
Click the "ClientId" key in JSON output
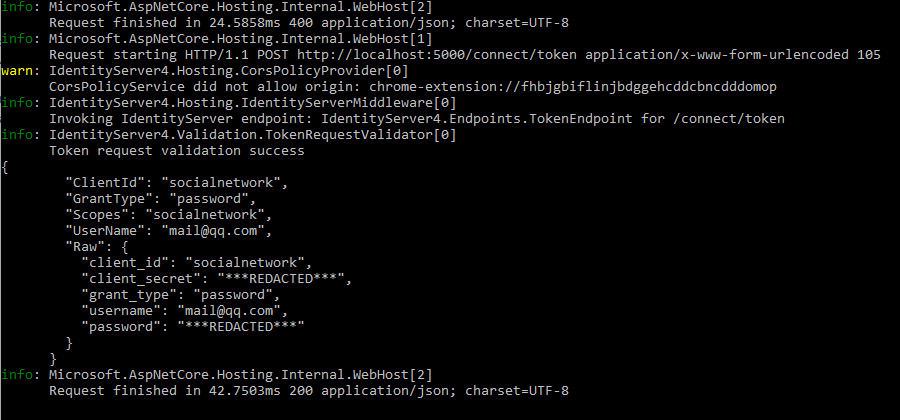click(x=104, y=183)
